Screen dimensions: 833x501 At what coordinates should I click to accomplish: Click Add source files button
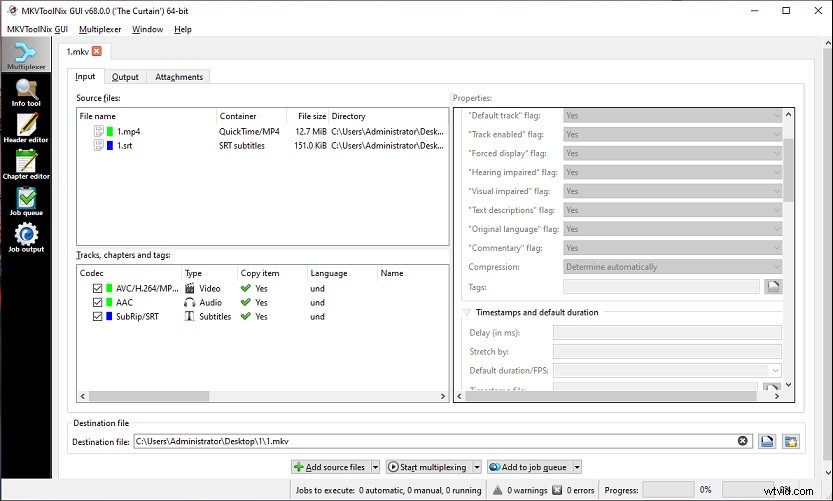(330, 467)
